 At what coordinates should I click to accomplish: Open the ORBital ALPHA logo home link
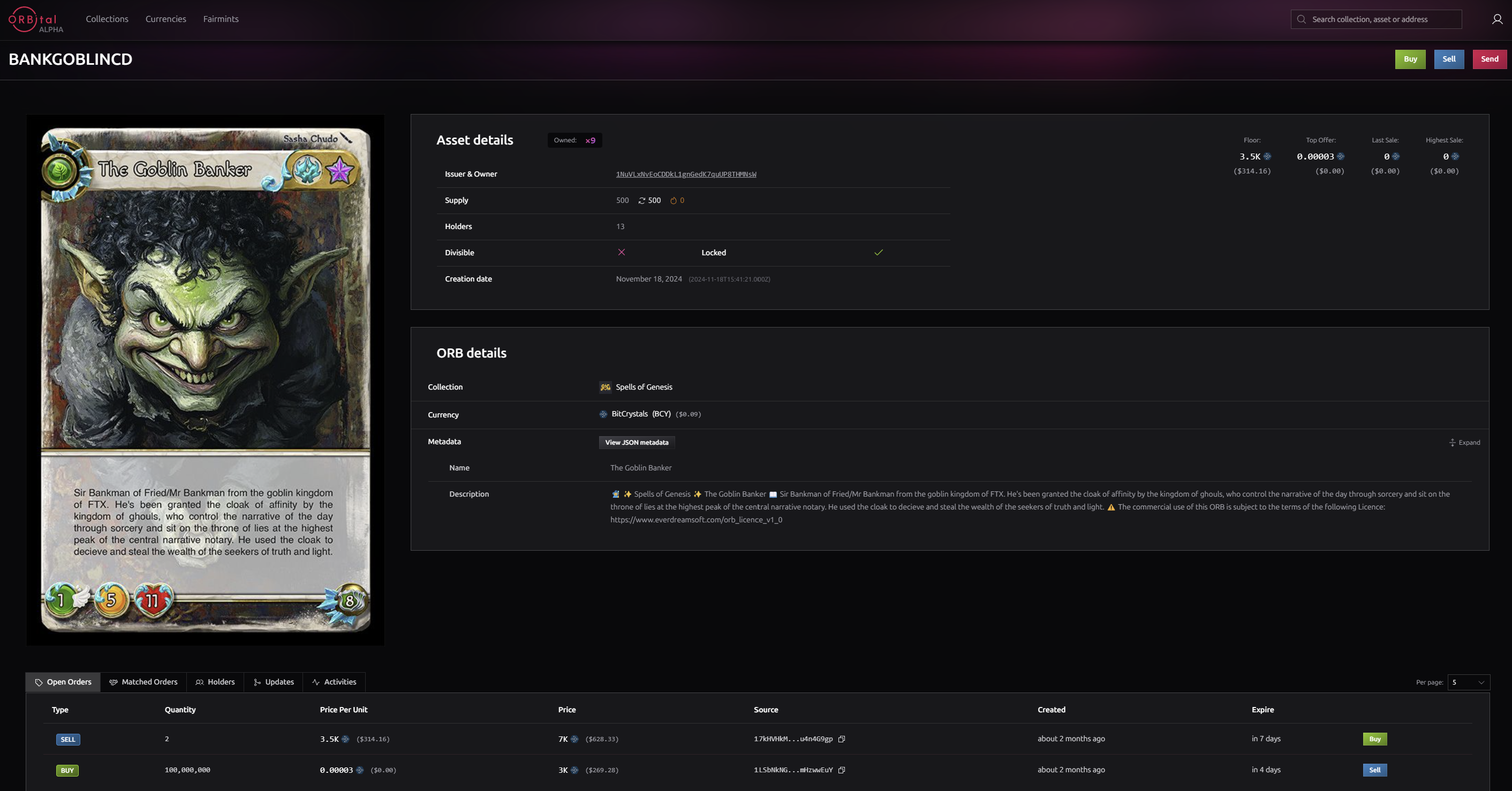pos(36,20)
